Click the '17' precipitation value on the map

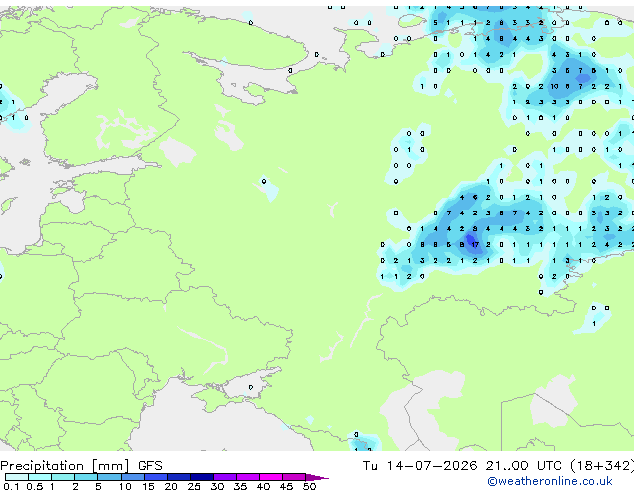(475, 245)
